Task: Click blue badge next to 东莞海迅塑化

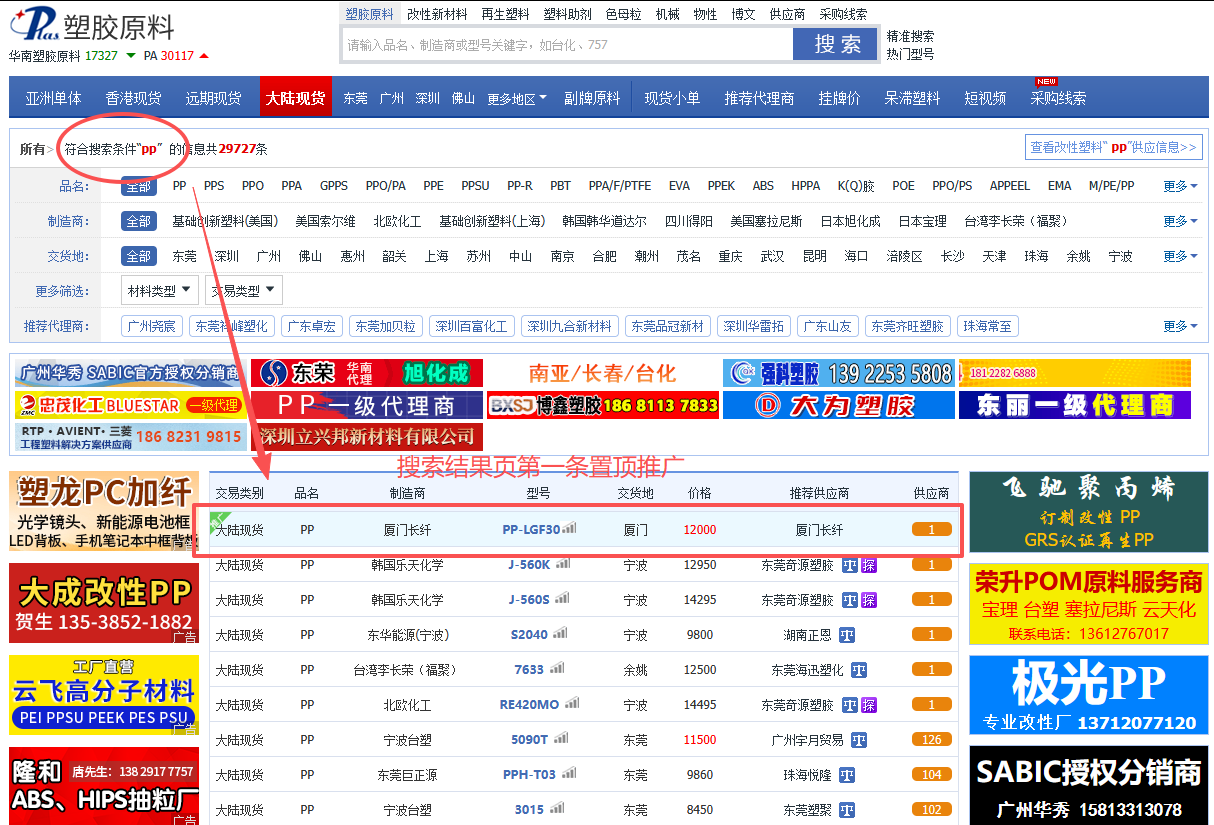Action: pyautogui.click(x=858, y=670)
